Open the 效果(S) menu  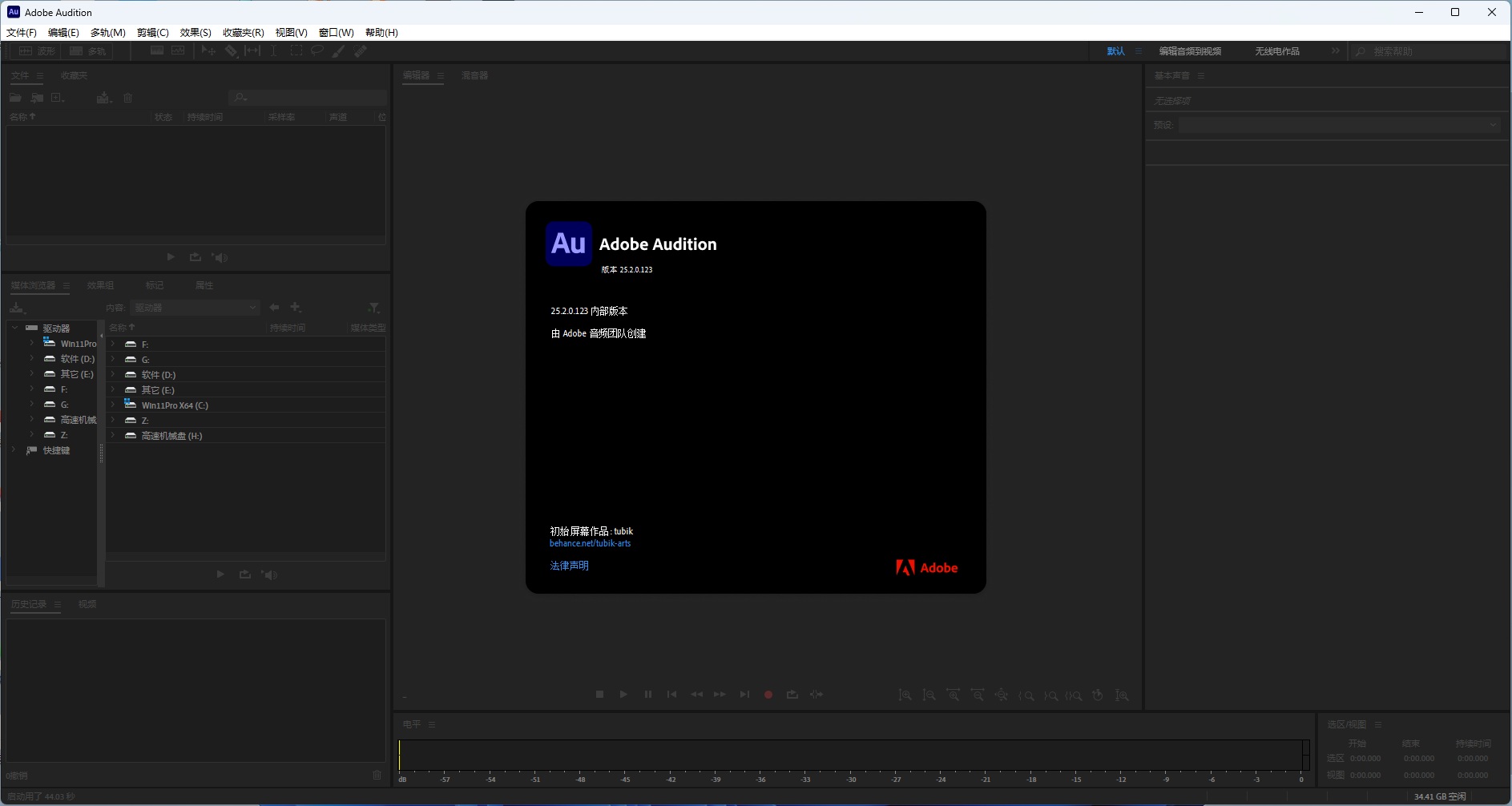tap(196, 32)
